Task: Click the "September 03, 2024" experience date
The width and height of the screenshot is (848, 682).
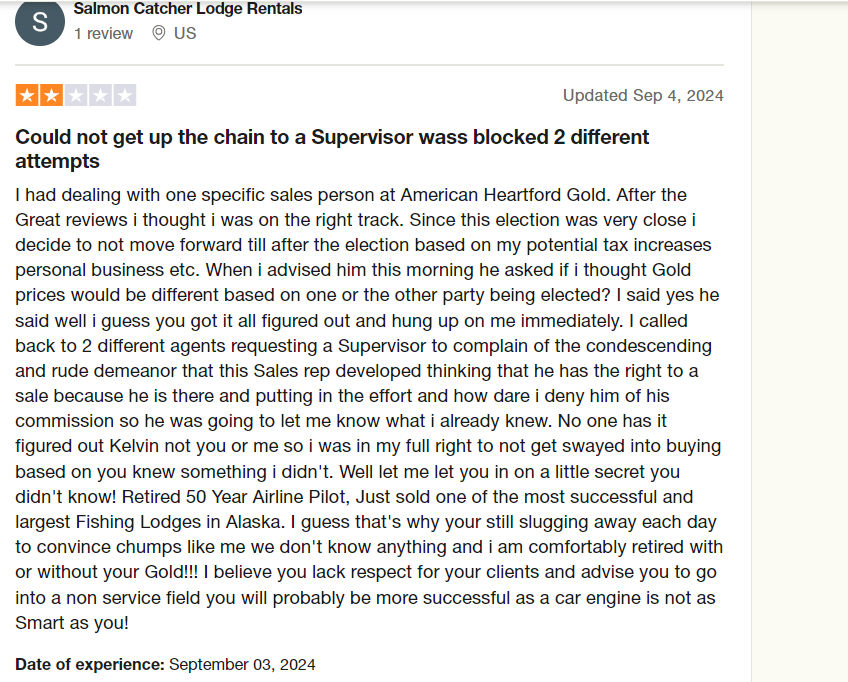Action: coord(242,664)
